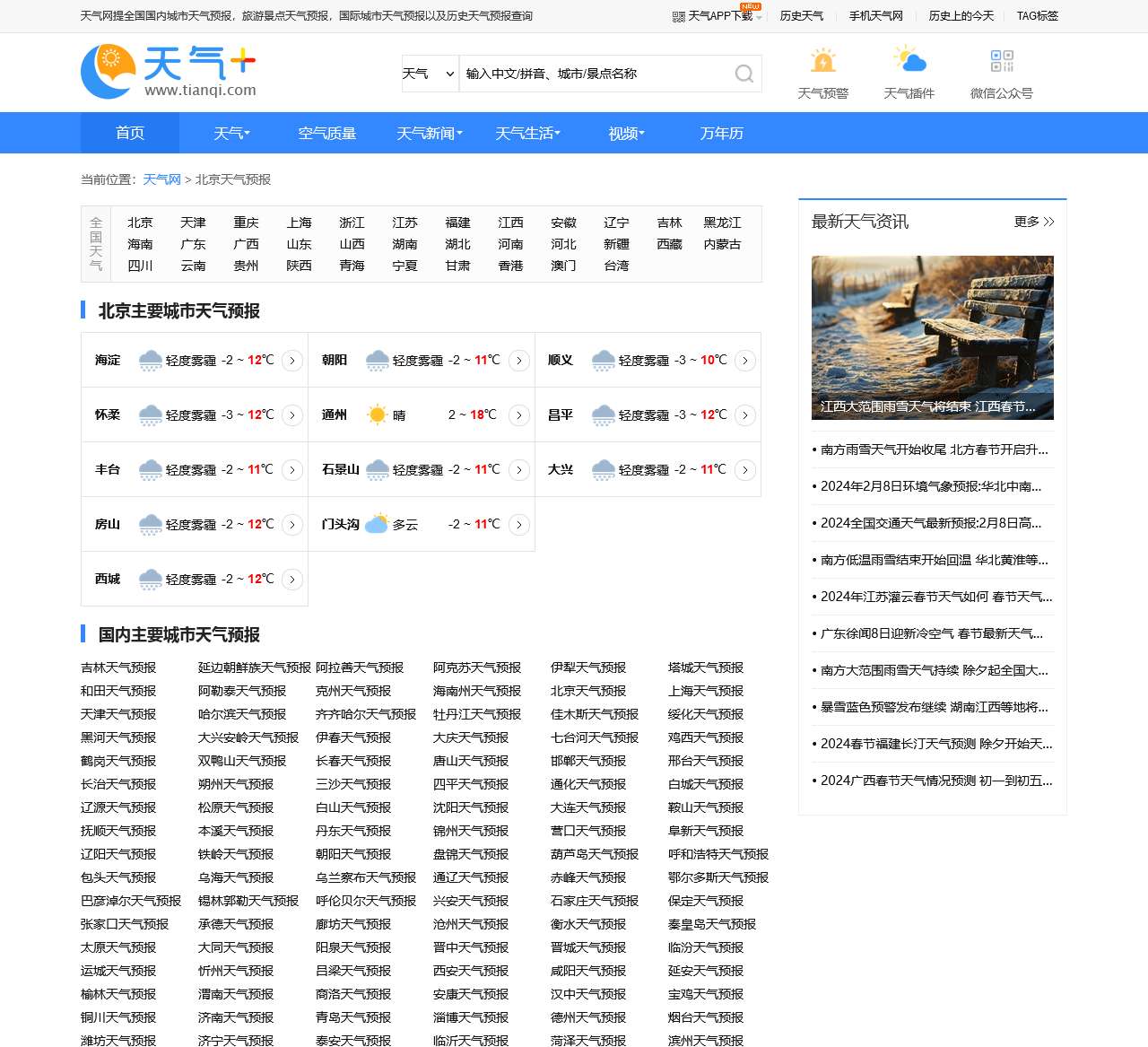This screenshot has width=1148, height=1047.
Task: Select the 空气质量 menu item
Action: point(326,133)
